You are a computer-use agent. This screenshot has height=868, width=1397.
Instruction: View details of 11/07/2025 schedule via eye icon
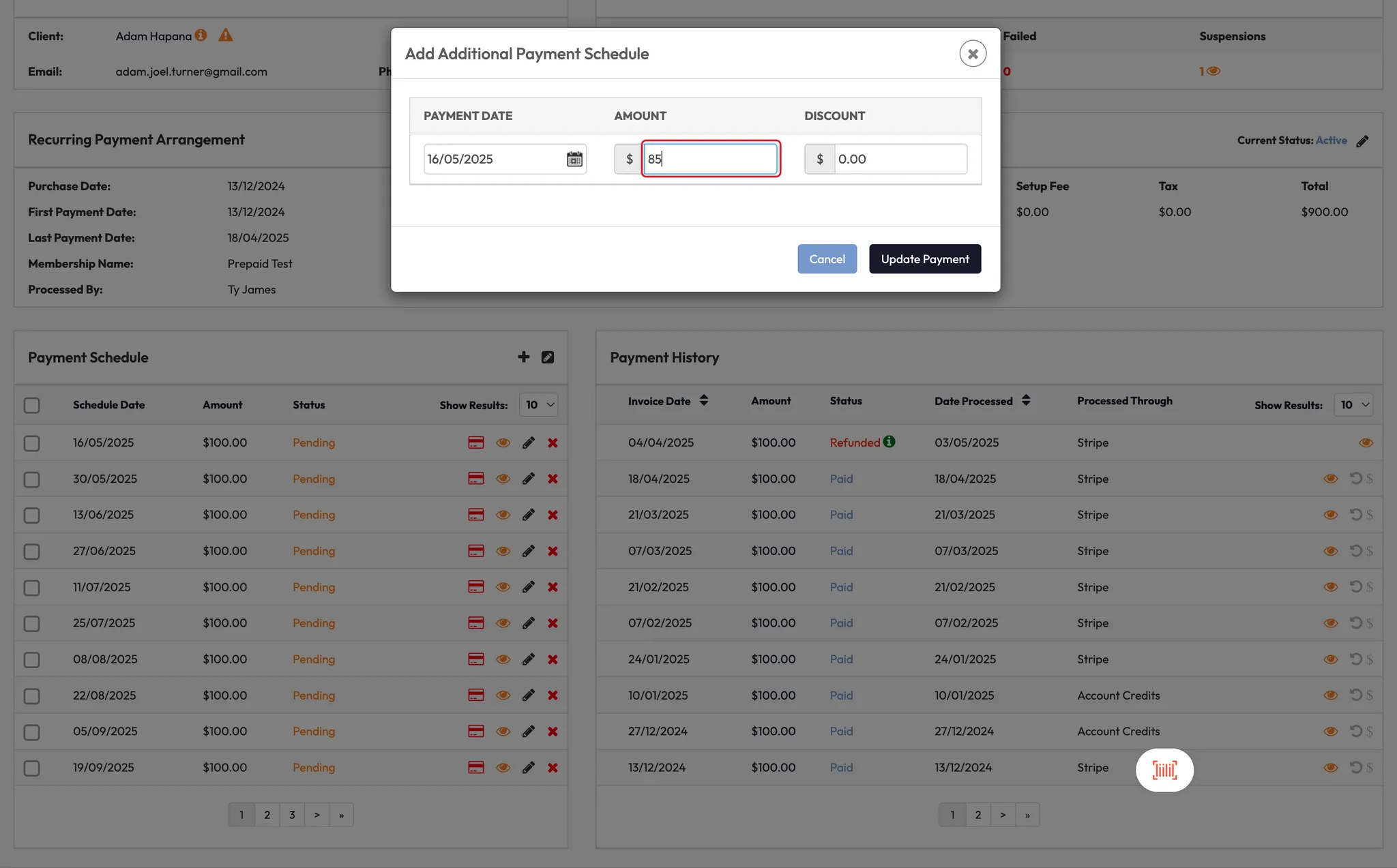pos(503,587)
